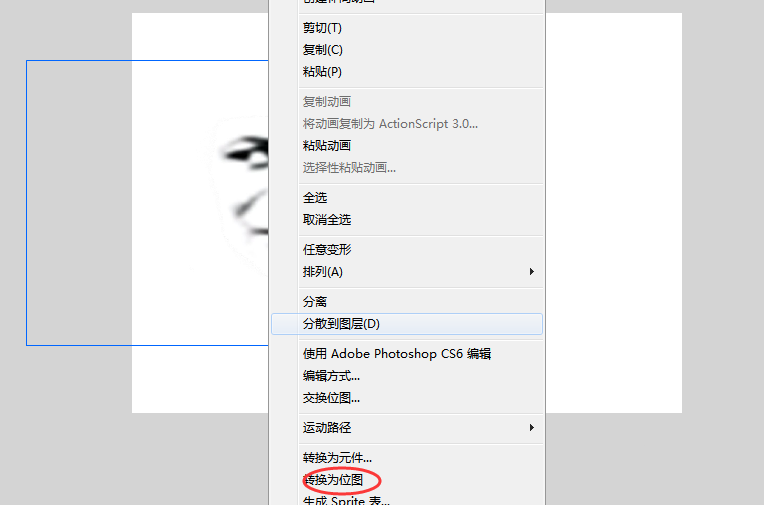The image size is (764, 505).
Task: Click 取消全选 menu entry
Action: tap(407, 220)
